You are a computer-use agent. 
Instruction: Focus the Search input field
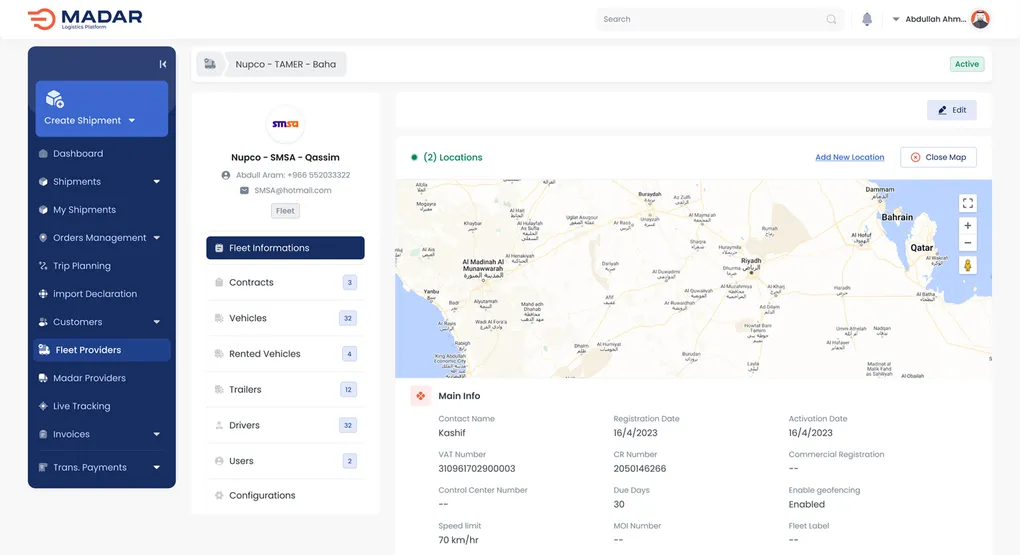tap(719, 19)
